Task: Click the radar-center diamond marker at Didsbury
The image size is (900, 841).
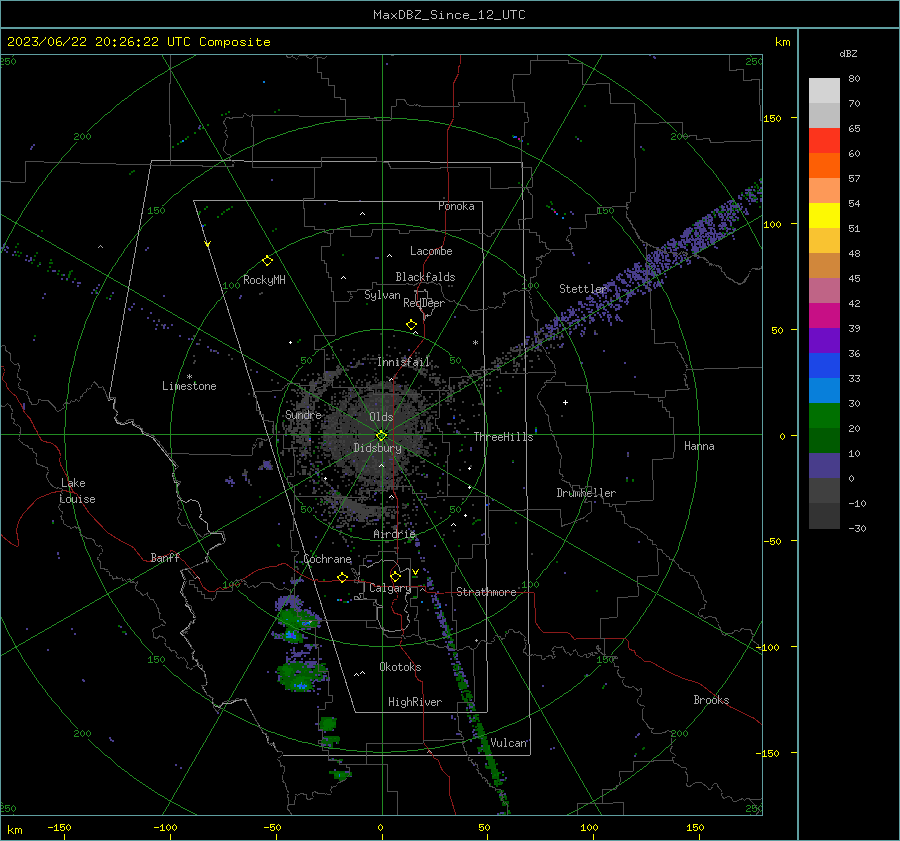Action: (381, 436)
